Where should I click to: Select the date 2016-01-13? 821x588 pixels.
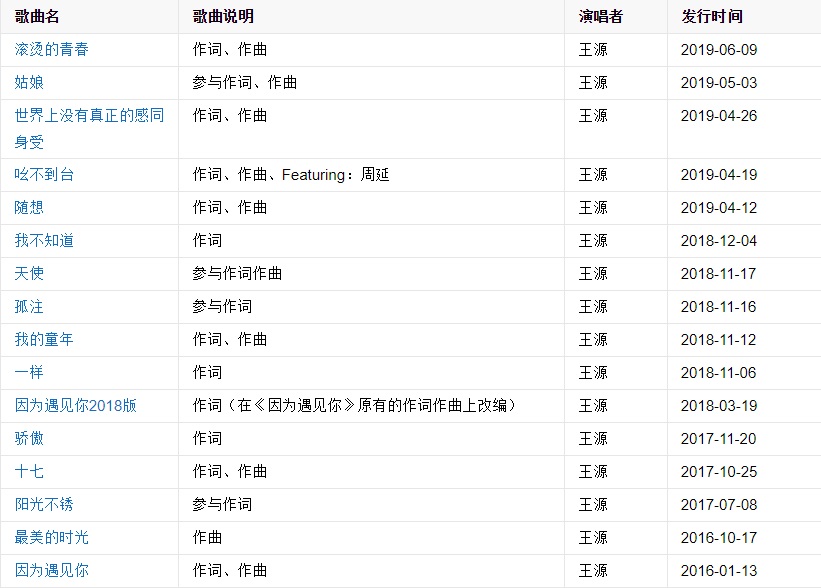coord(719,570)
